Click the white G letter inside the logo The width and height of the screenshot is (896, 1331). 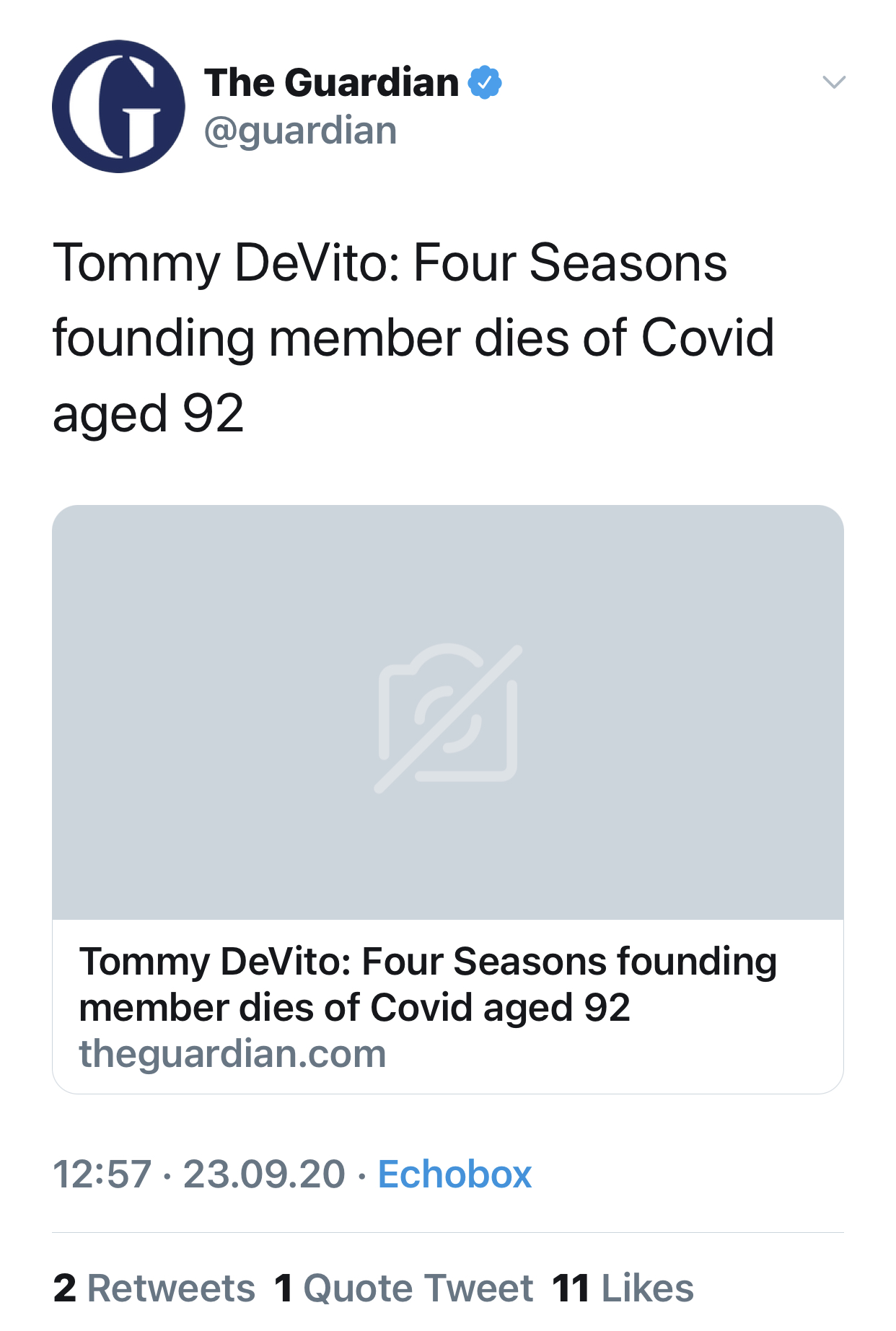coord(115,106)
